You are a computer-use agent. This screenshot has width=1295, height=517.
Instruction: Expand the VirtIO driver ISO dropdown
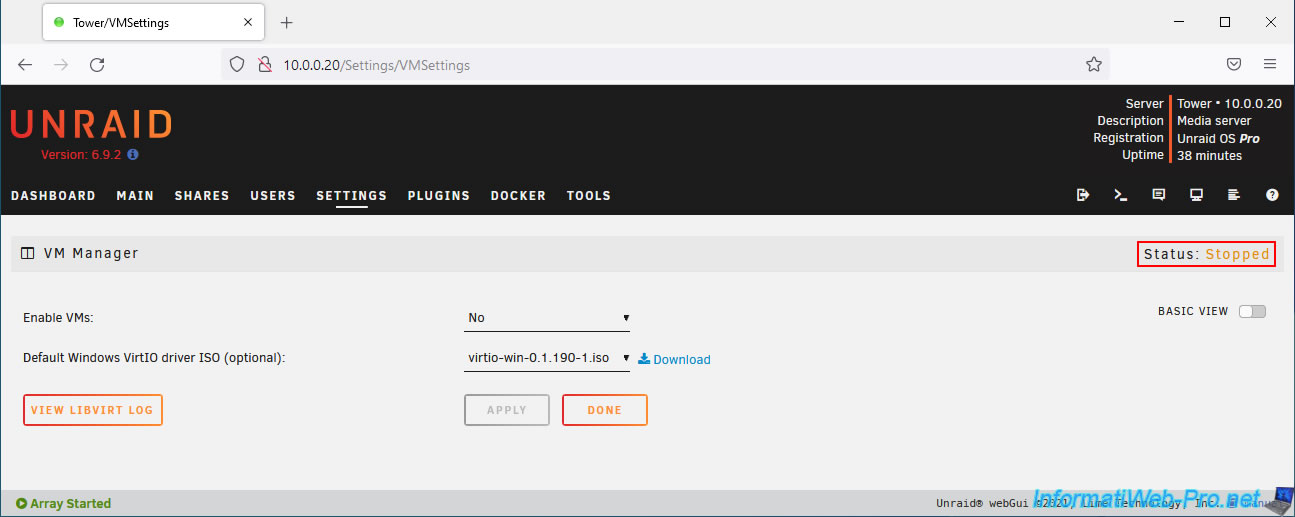(547, 358)
